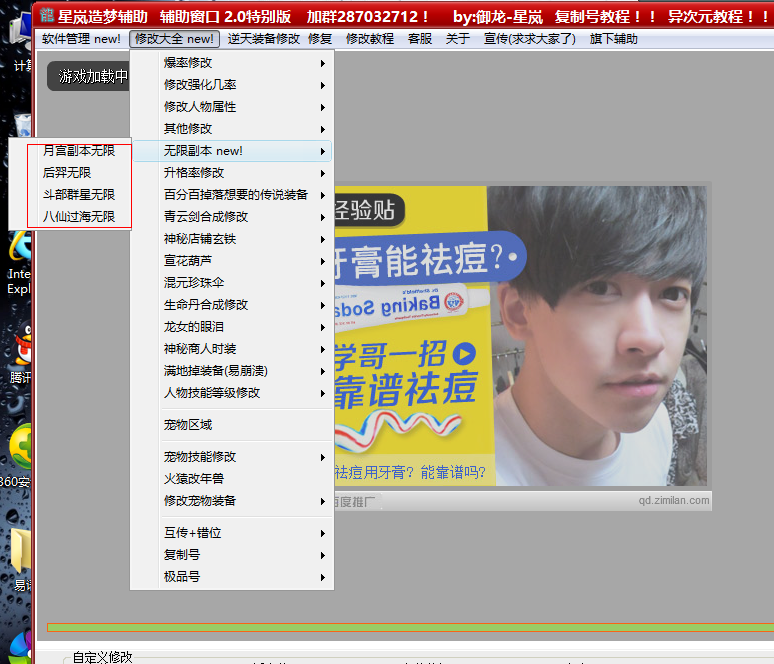
Task: Open the 逆天装备修改 menu
Action: (263, 39)
